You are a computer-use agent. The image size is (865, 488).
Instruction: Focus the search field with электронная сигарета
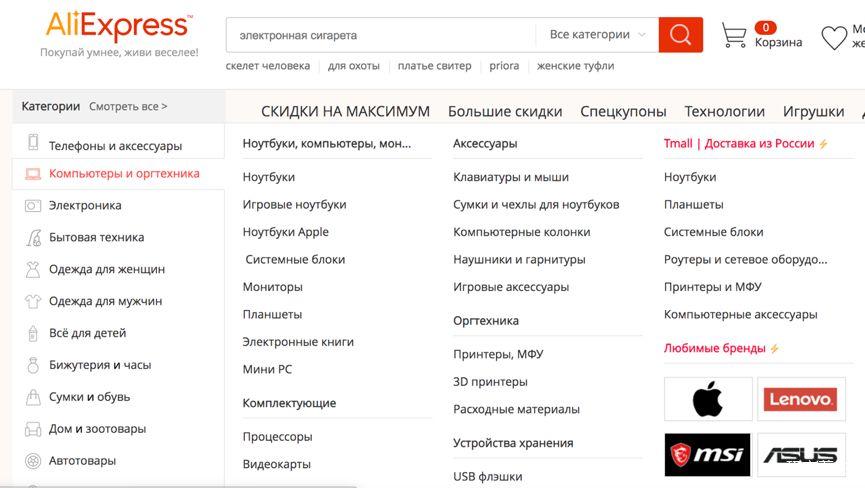click(x=381, y=35)
